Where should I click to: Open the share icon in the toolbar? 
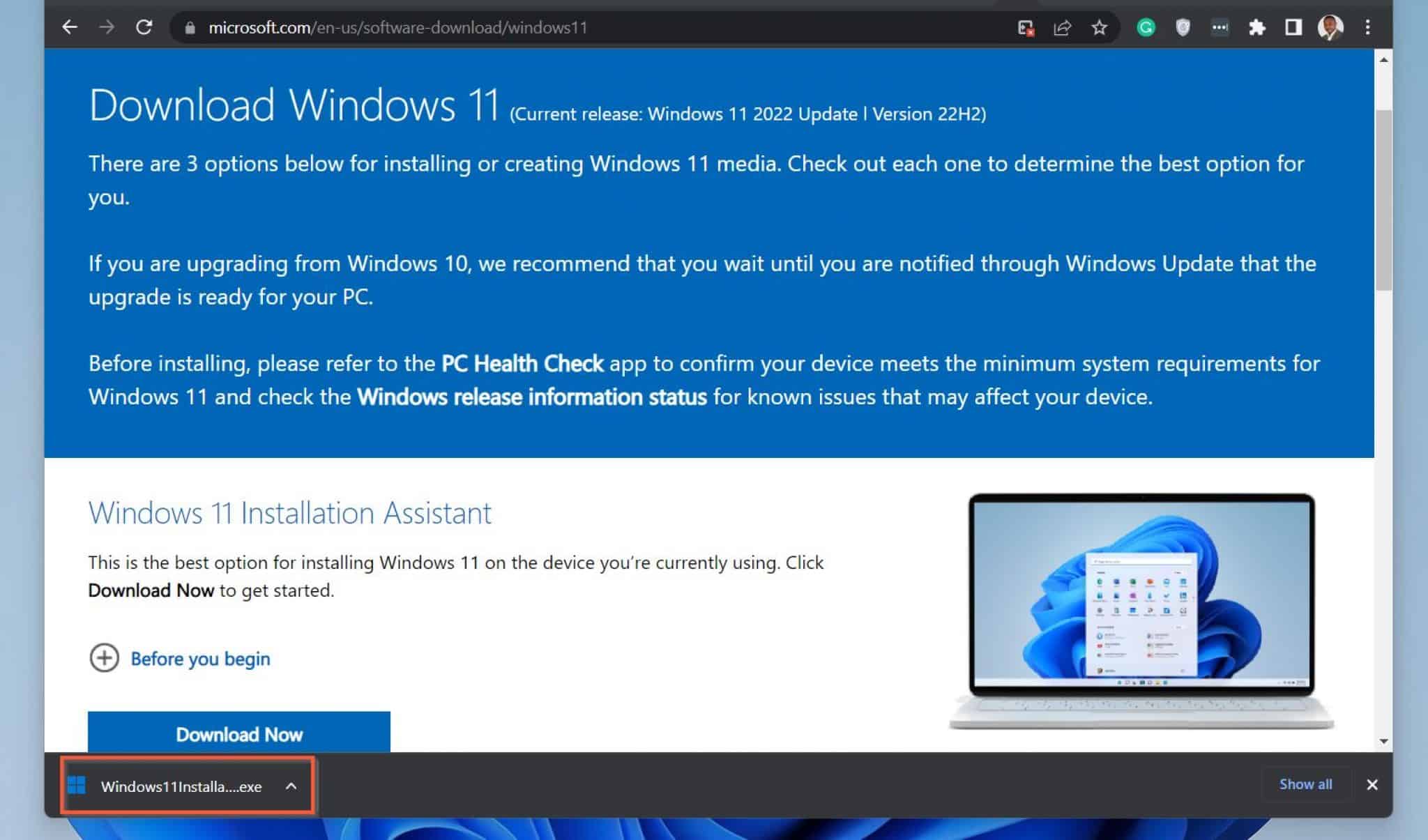coord(1063,27)
